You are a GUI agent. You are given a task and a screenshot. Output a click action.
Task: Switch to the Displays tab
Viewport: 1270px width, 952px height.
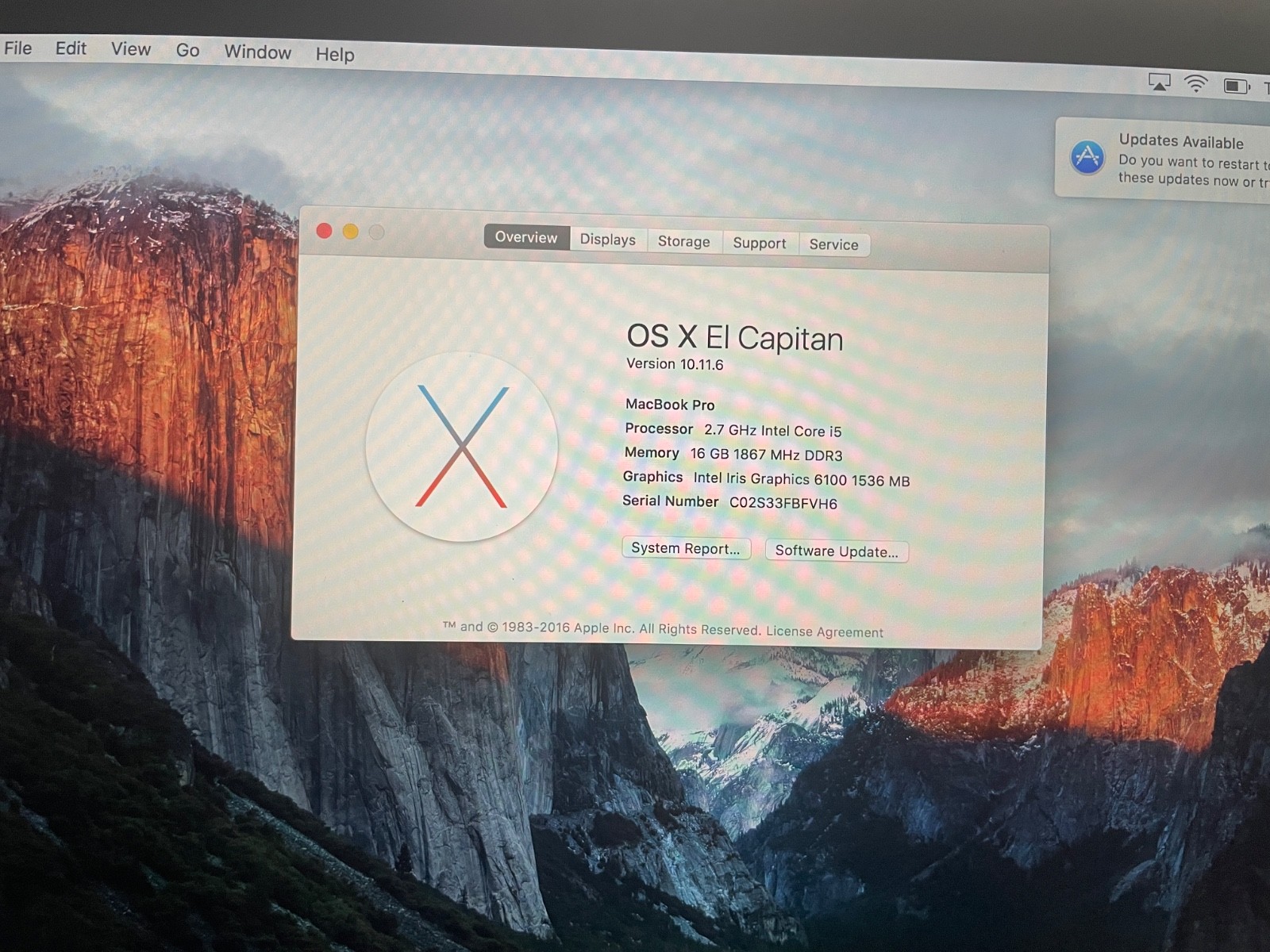(608, 240)
